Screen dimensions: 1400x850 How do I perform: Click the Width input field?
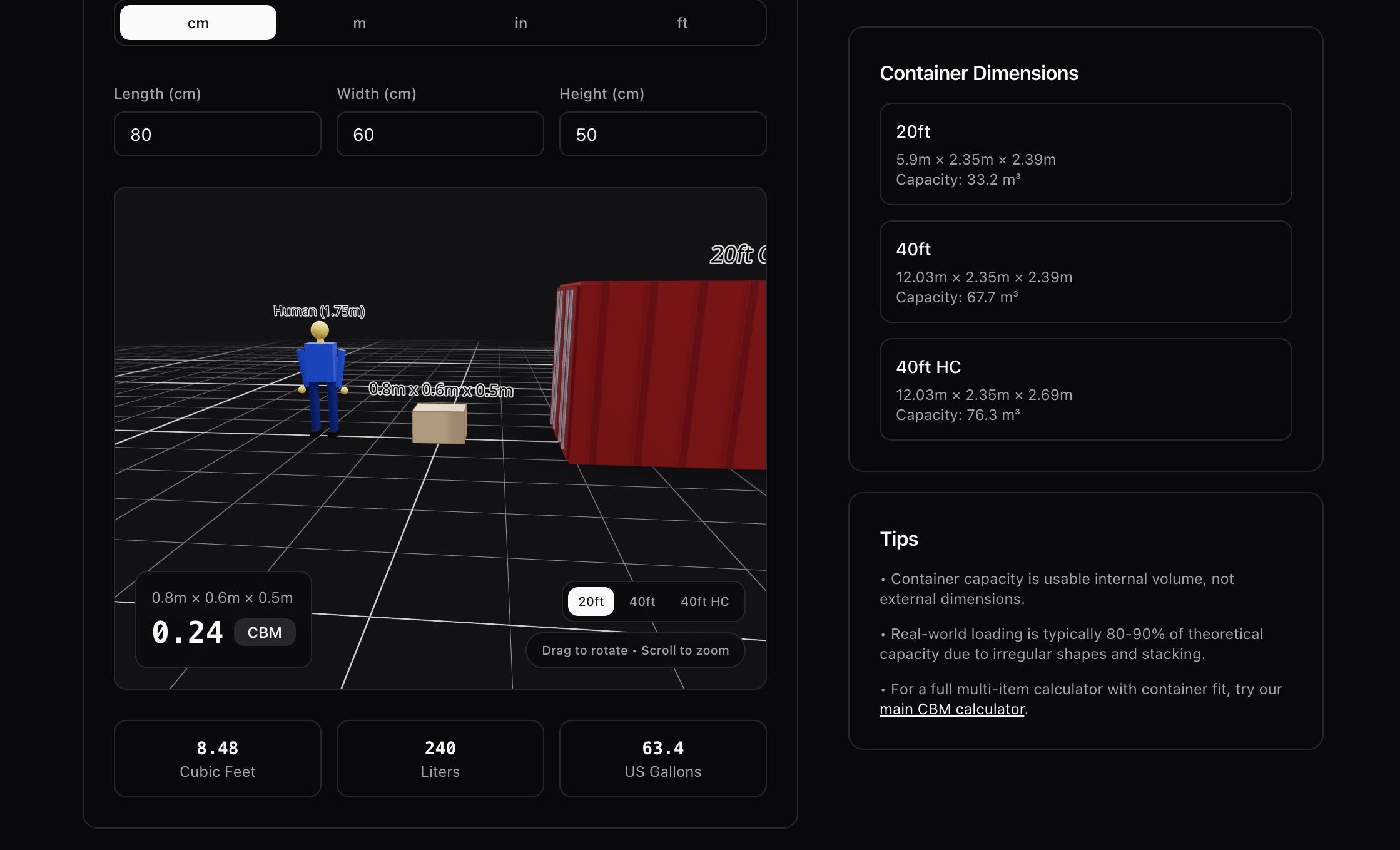point(440,134)
